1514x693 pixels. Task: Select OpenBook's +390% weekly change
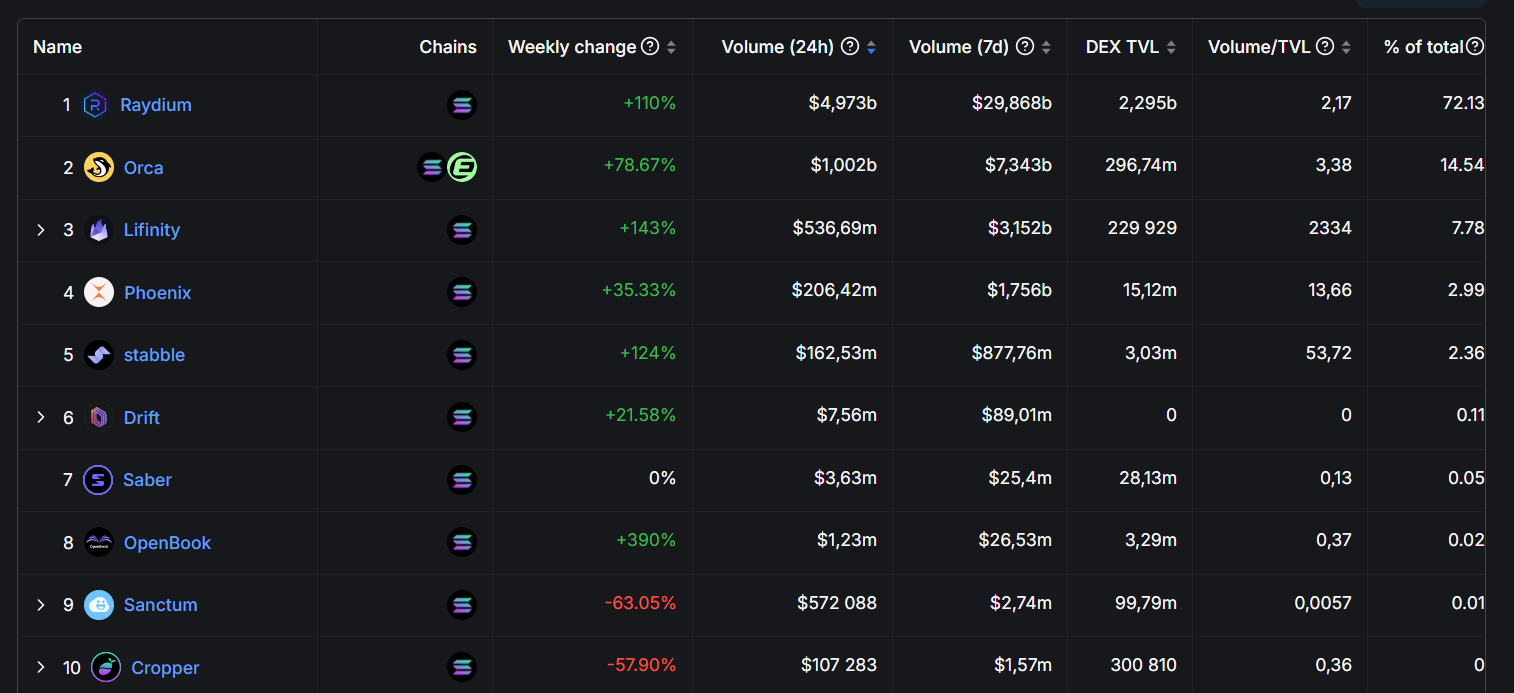point(646,540)
